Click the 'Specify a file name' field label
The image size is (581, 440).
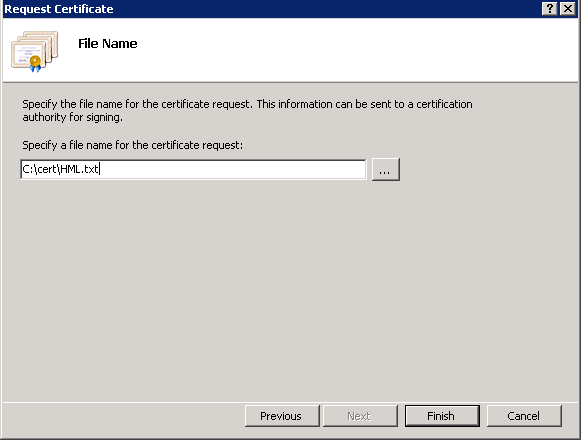(x=133, y=145)
